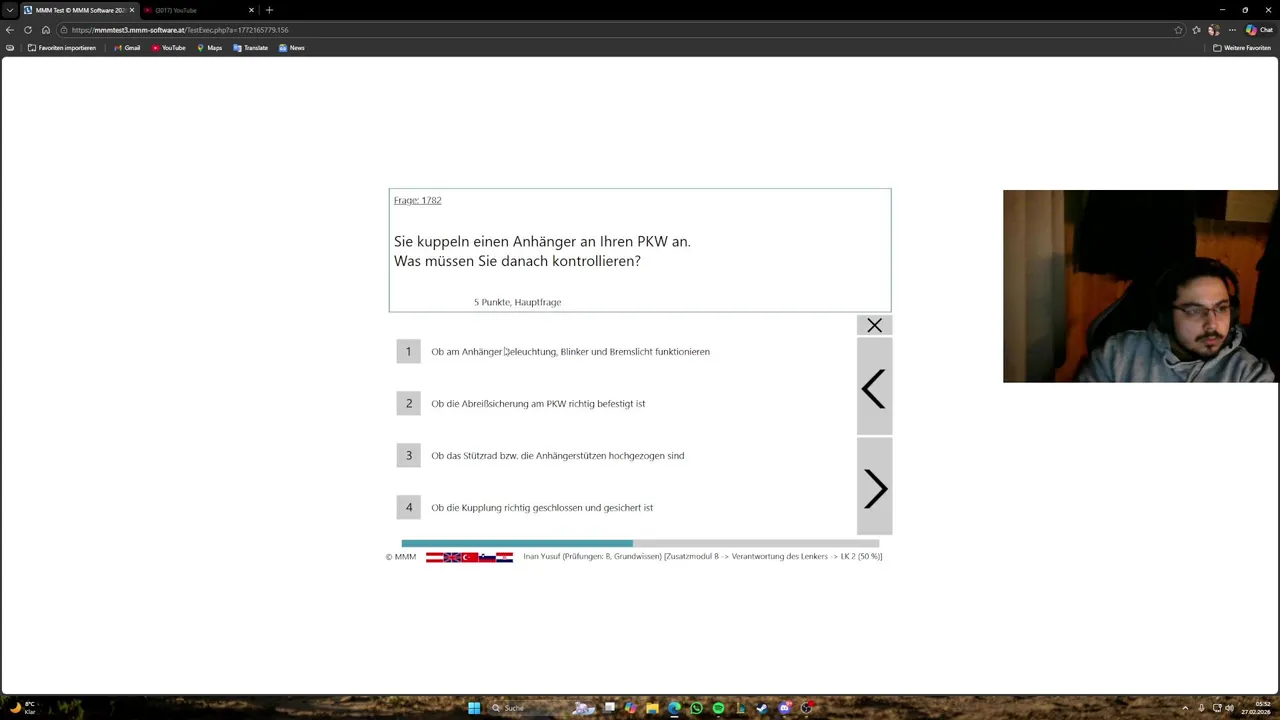Open the volume control in tray
The height and width of the screenshot is (720, 1280).
click(1230, 708)
